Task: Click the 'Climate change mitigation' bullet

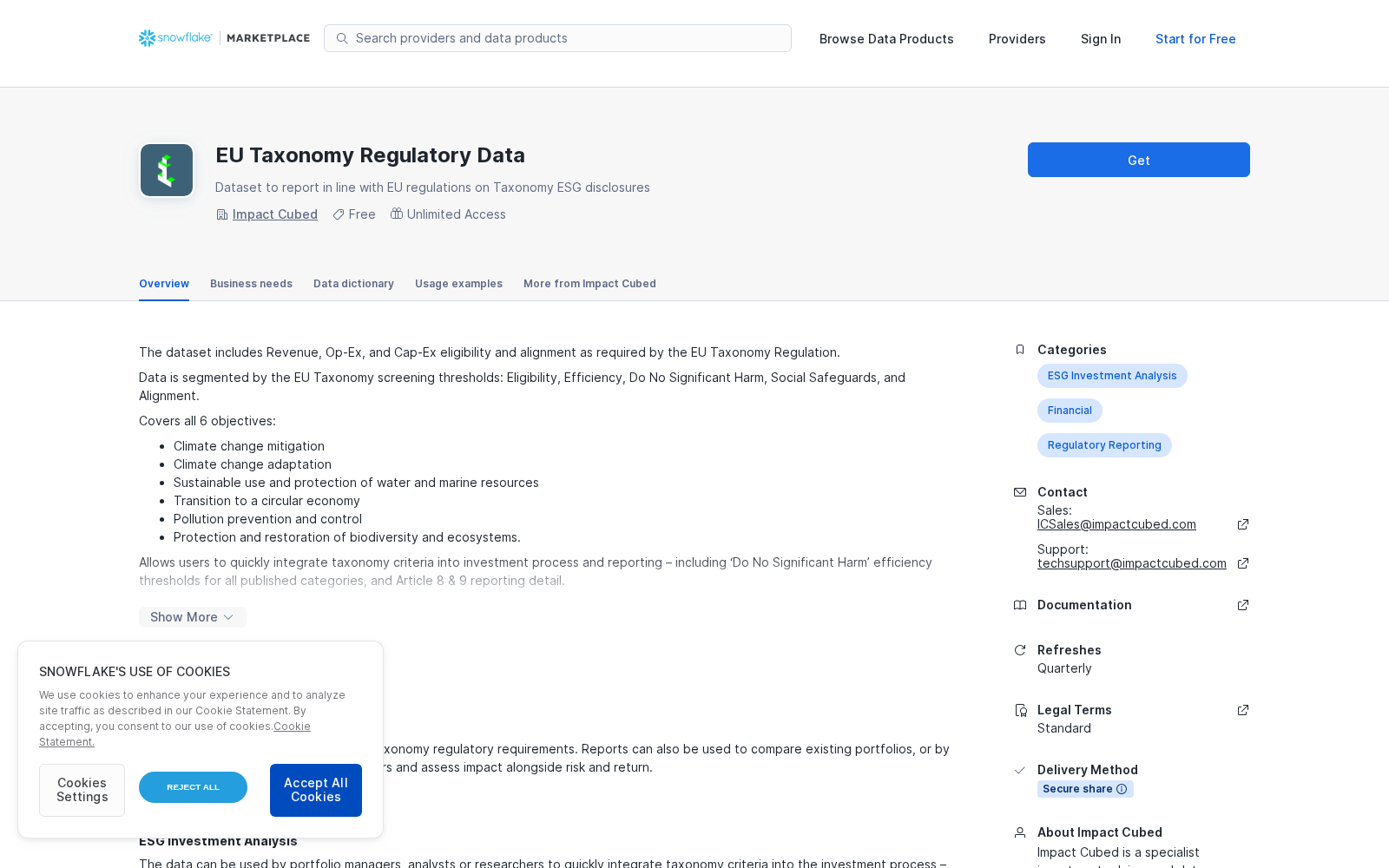Action: coord(249,446)
